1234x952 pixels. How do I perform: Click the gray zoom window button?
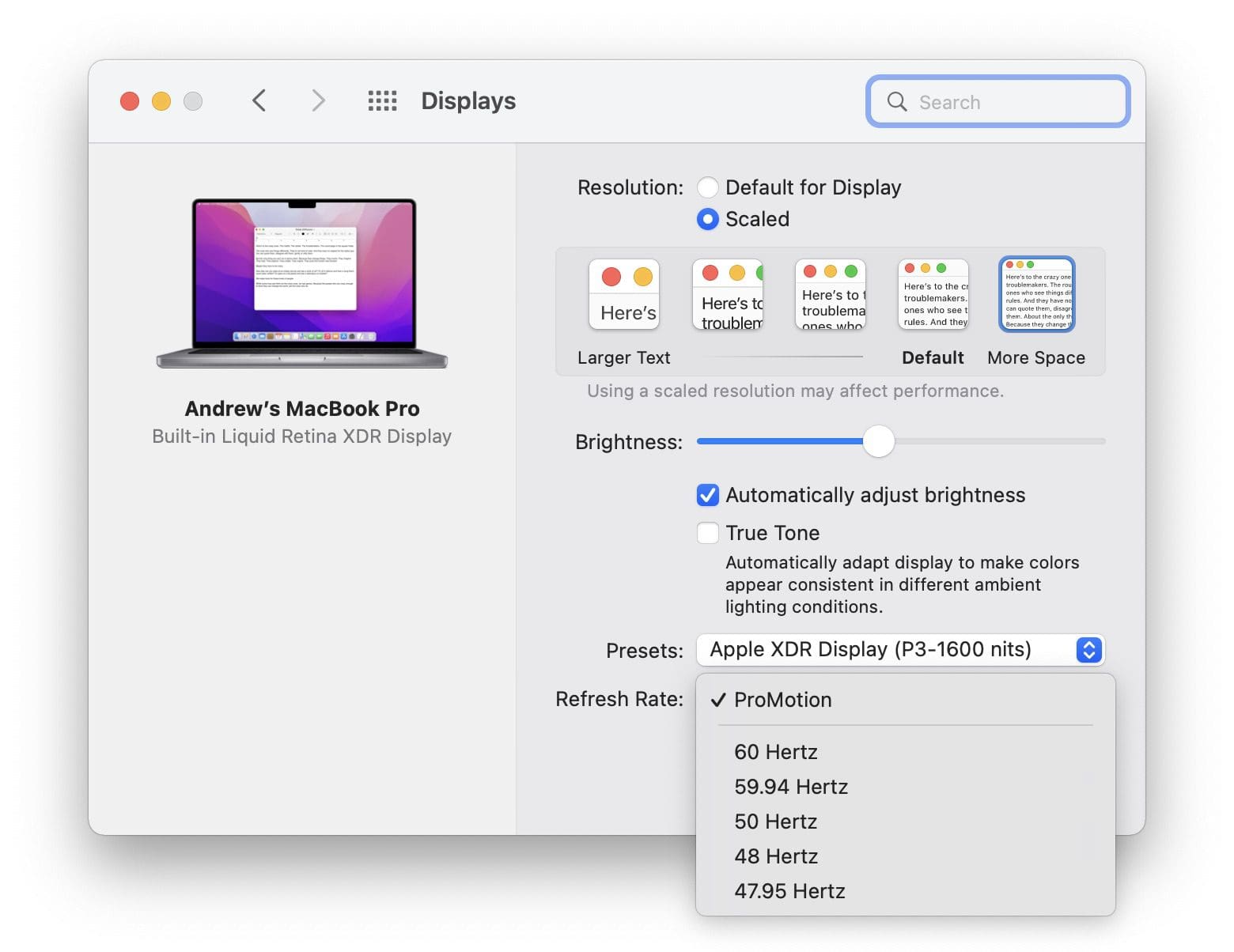[x=193, y=101]
